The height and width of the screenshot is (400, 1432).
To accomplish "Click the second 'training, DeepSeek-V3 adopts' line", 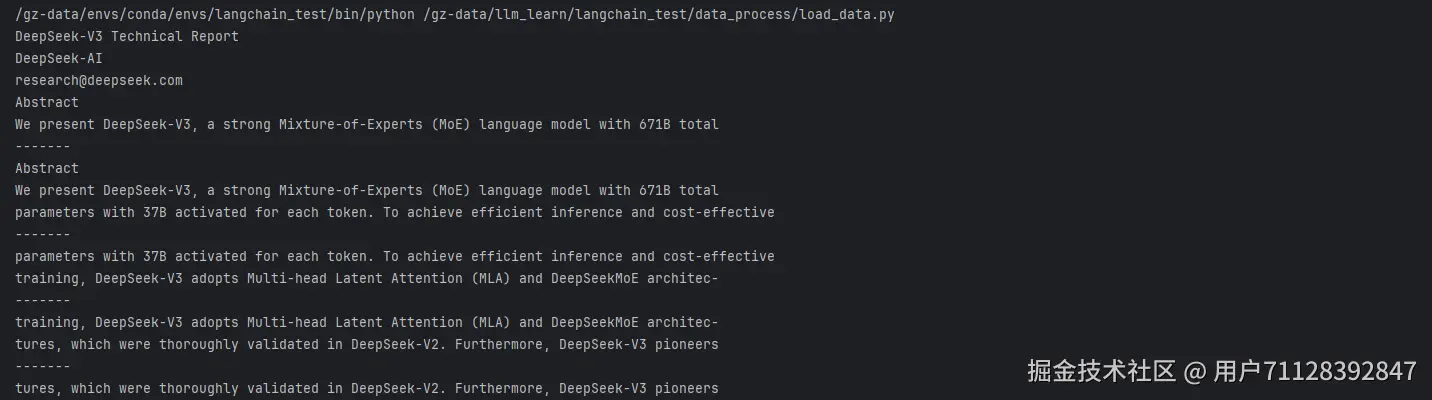I will (366, 323).
